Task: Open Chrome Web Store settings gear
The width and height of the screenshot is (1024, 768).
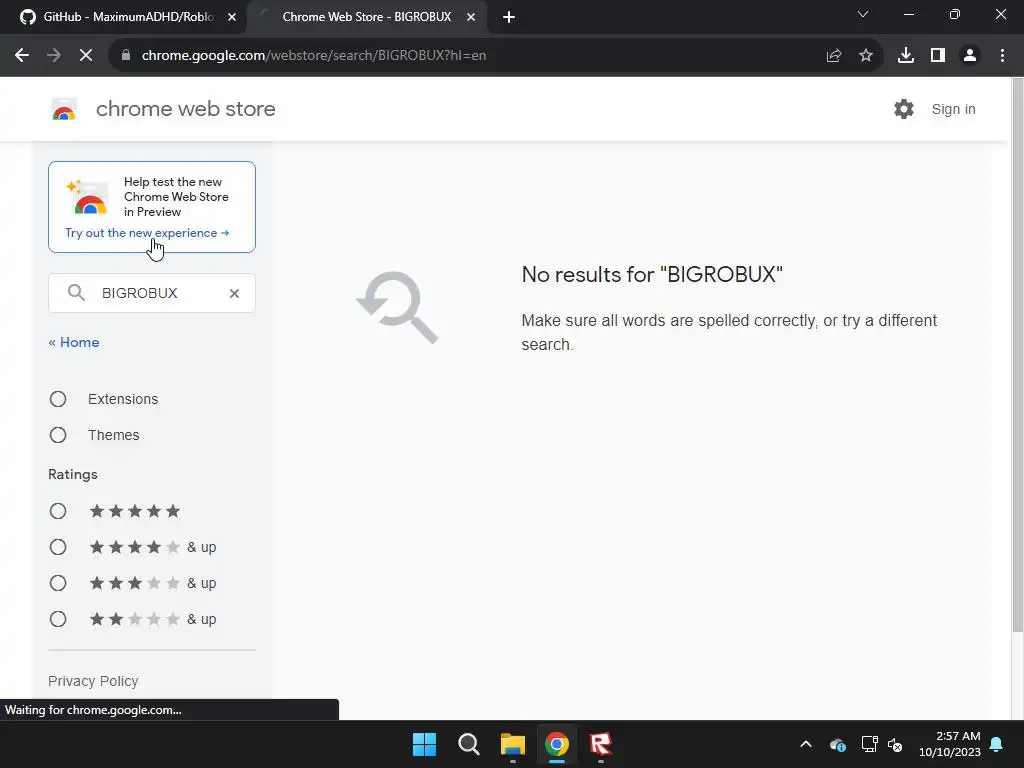Action: (x=904, y=109)
